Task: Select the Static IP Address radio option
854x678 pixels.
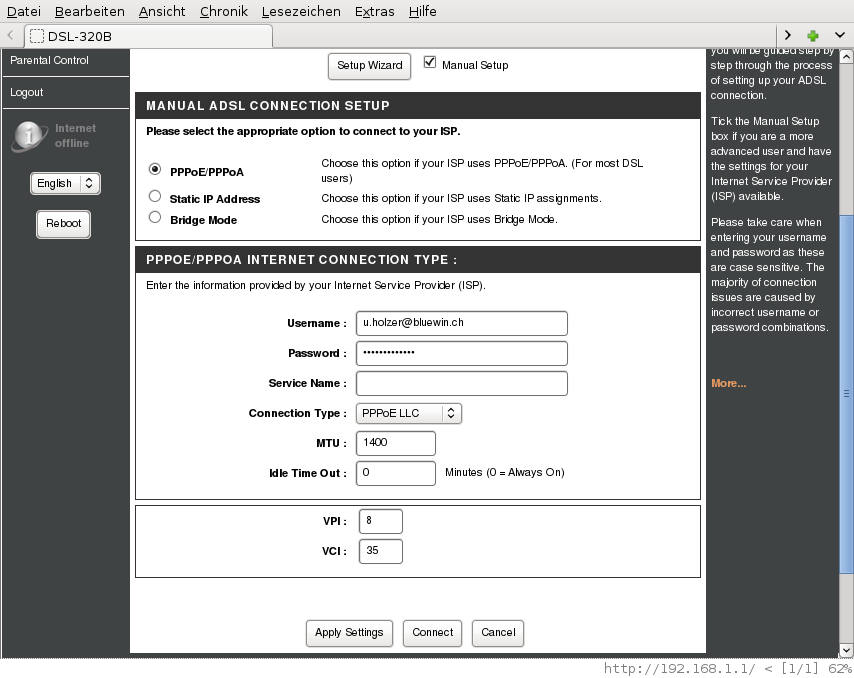Action: [x=155, y=196]
